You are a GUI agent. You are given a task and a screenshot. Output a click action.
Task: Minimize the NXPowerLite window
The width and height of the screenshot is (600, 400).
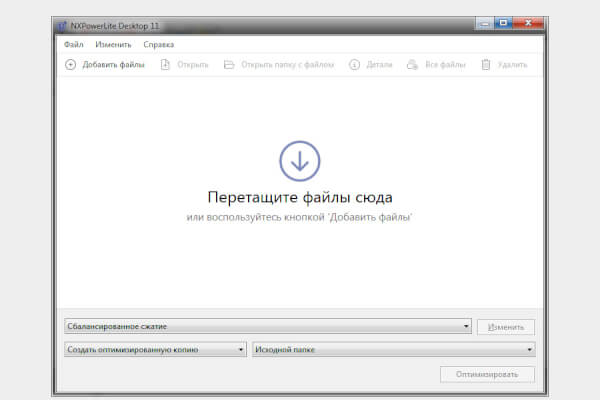tap(485, 23)
